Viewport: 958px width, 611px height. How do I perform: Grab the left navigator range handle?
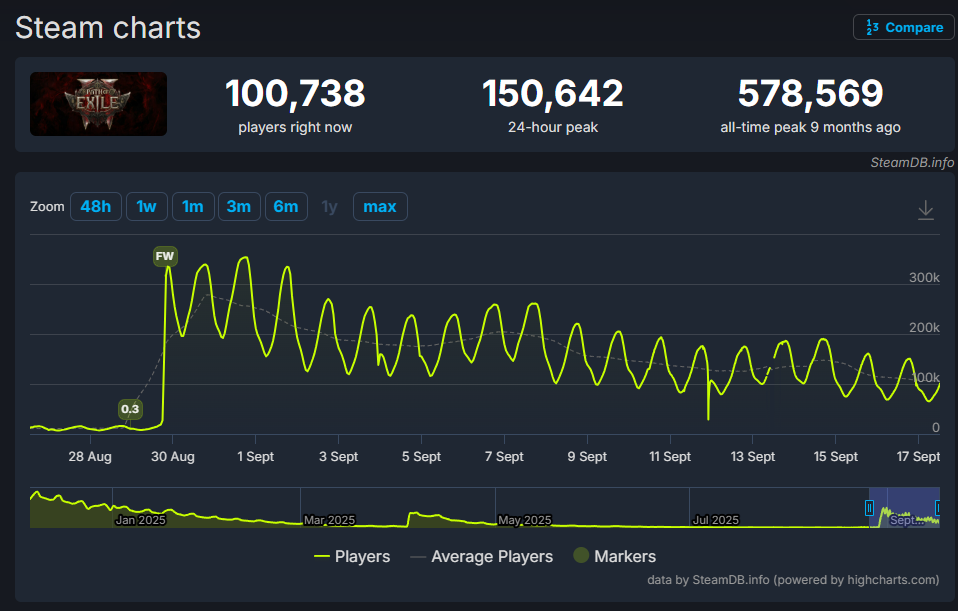tap(869, 508)
